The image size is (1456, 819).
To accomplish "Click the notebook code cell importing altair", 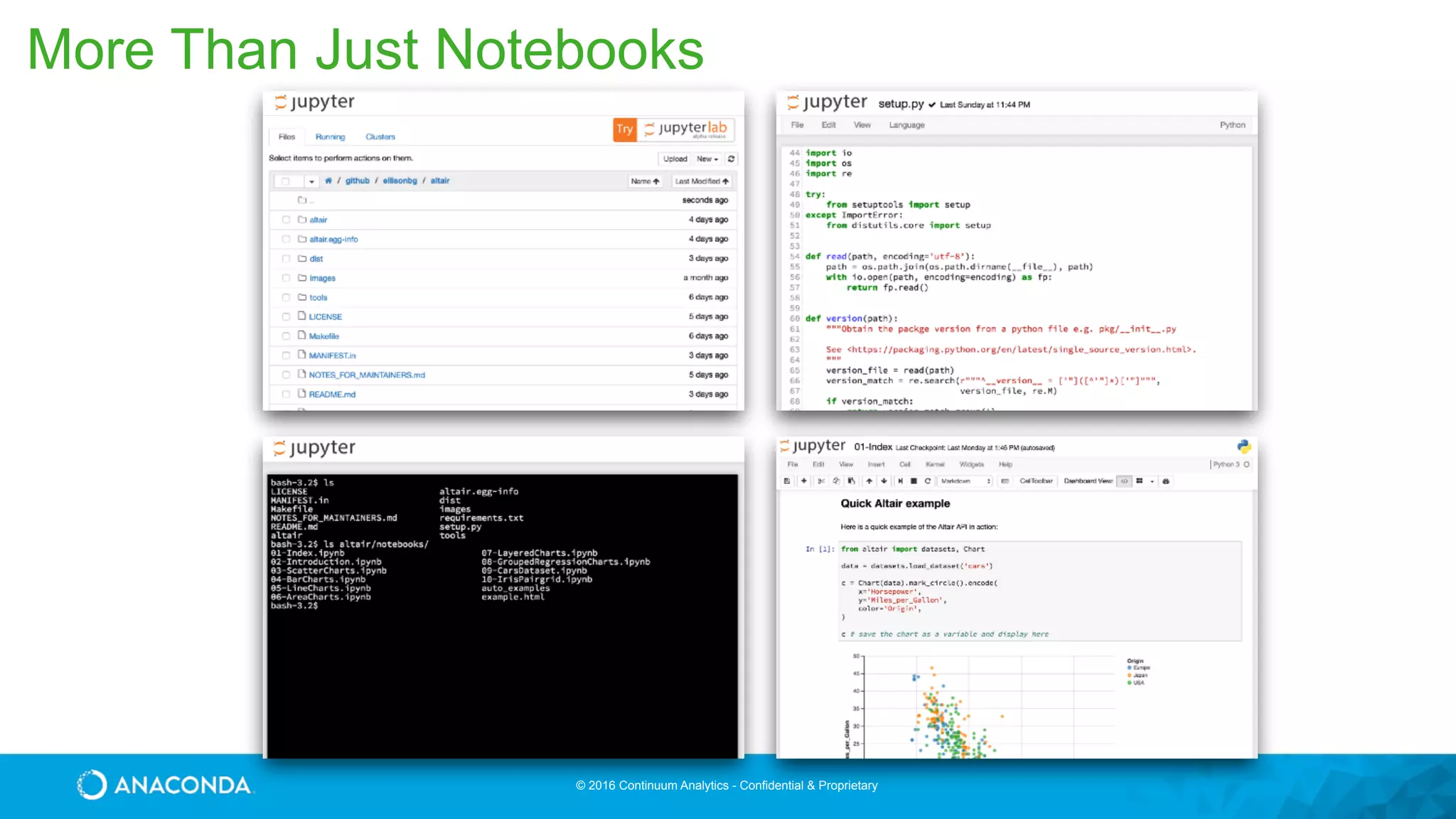I will [x=1041, y=591].
